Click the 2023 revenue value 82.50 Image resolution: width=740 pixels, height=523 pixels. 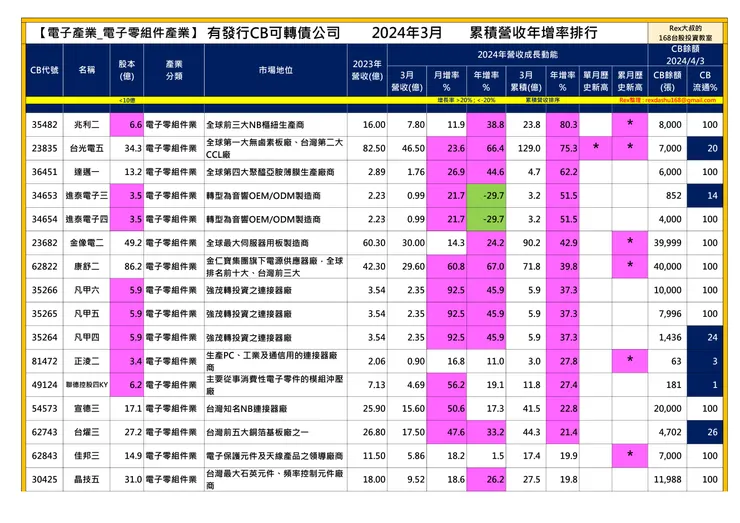click(374, 148)
